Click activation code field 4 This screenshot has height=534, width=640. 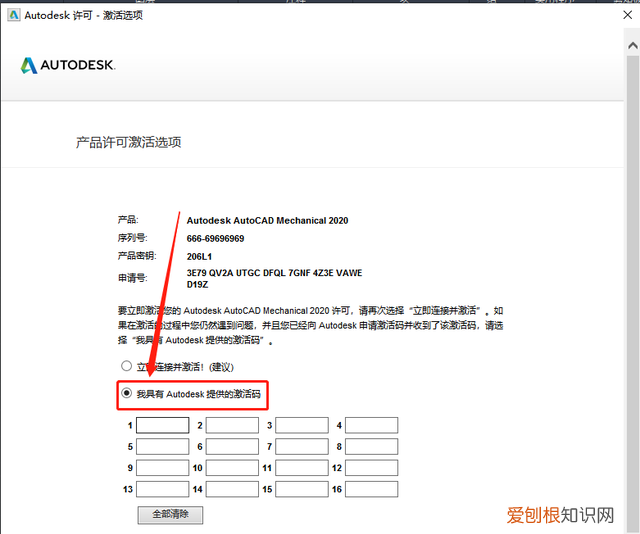tap(371, 425)
